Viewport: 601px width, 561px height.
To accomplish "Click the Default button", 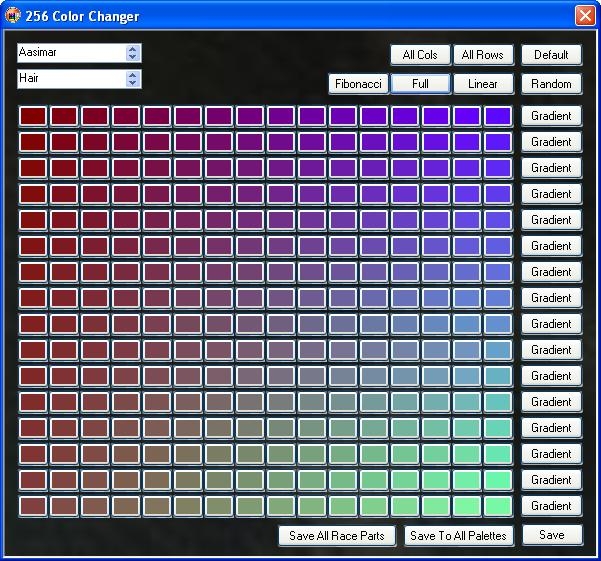I will coord(551,55).
